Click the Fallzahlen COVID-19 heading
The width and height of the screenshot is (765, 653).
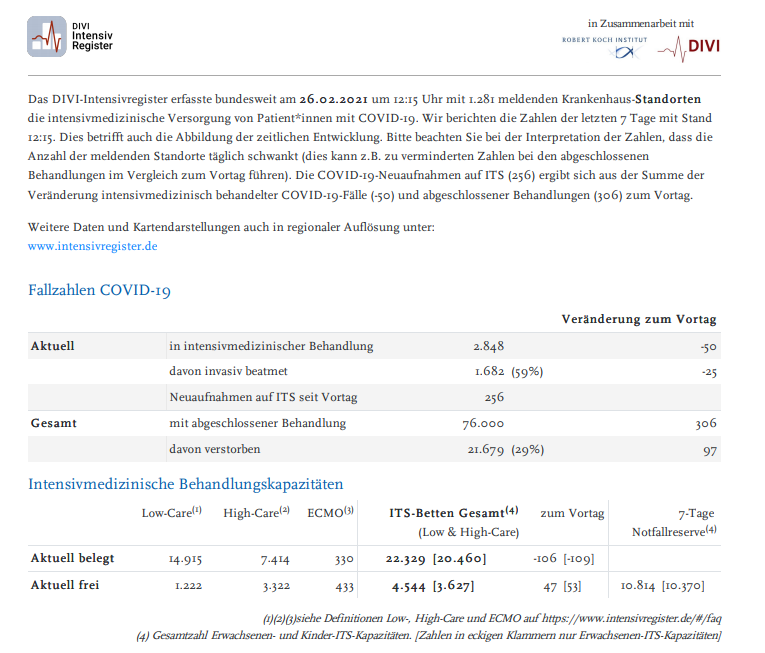click(99, 290)
